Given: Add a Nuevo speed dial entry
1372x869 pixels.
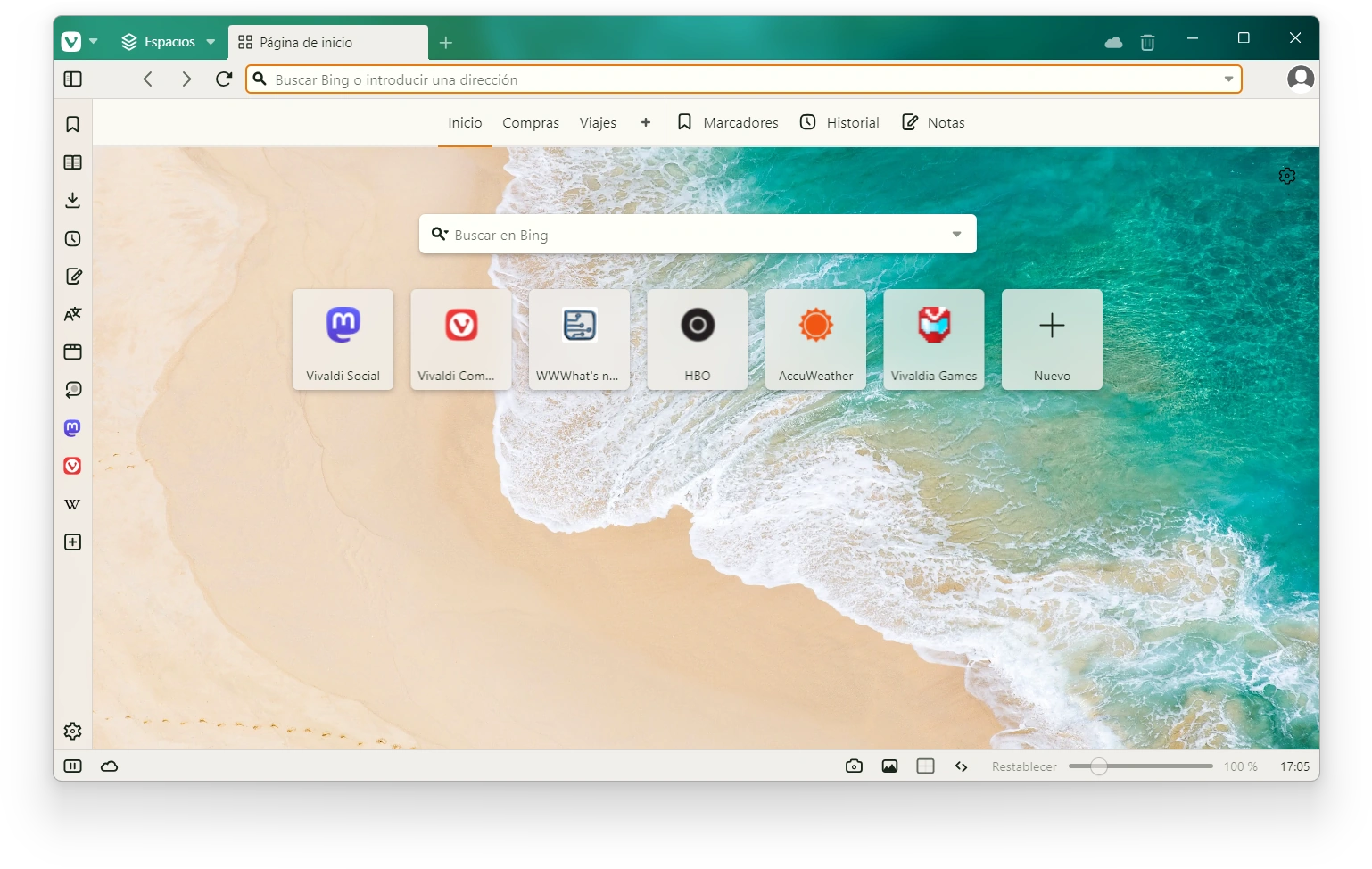Looking at the screenshot, I should coord(1053,339).
